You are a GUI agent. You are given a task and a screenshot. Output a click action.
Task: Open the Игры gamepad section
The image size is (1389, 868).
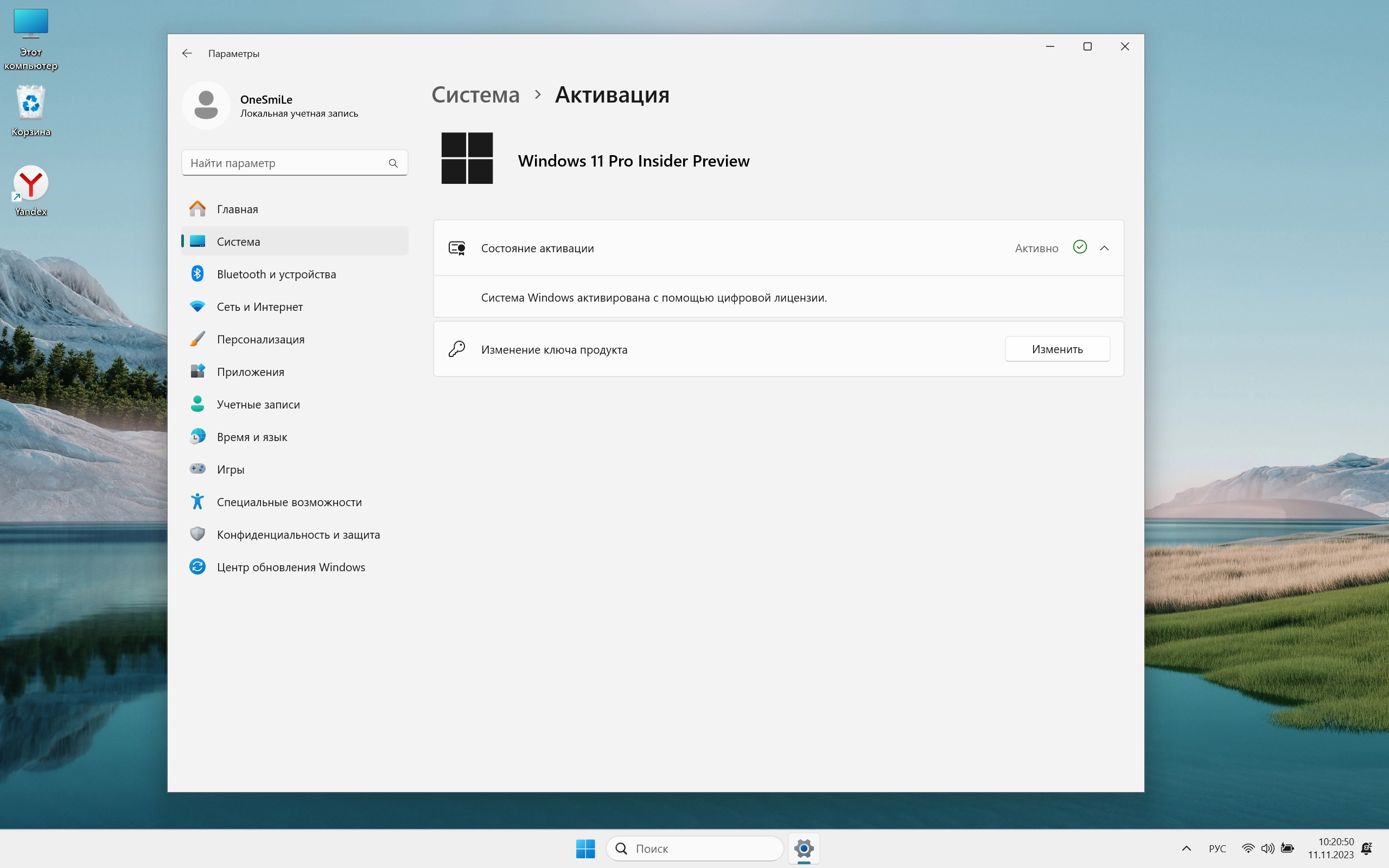230,470
